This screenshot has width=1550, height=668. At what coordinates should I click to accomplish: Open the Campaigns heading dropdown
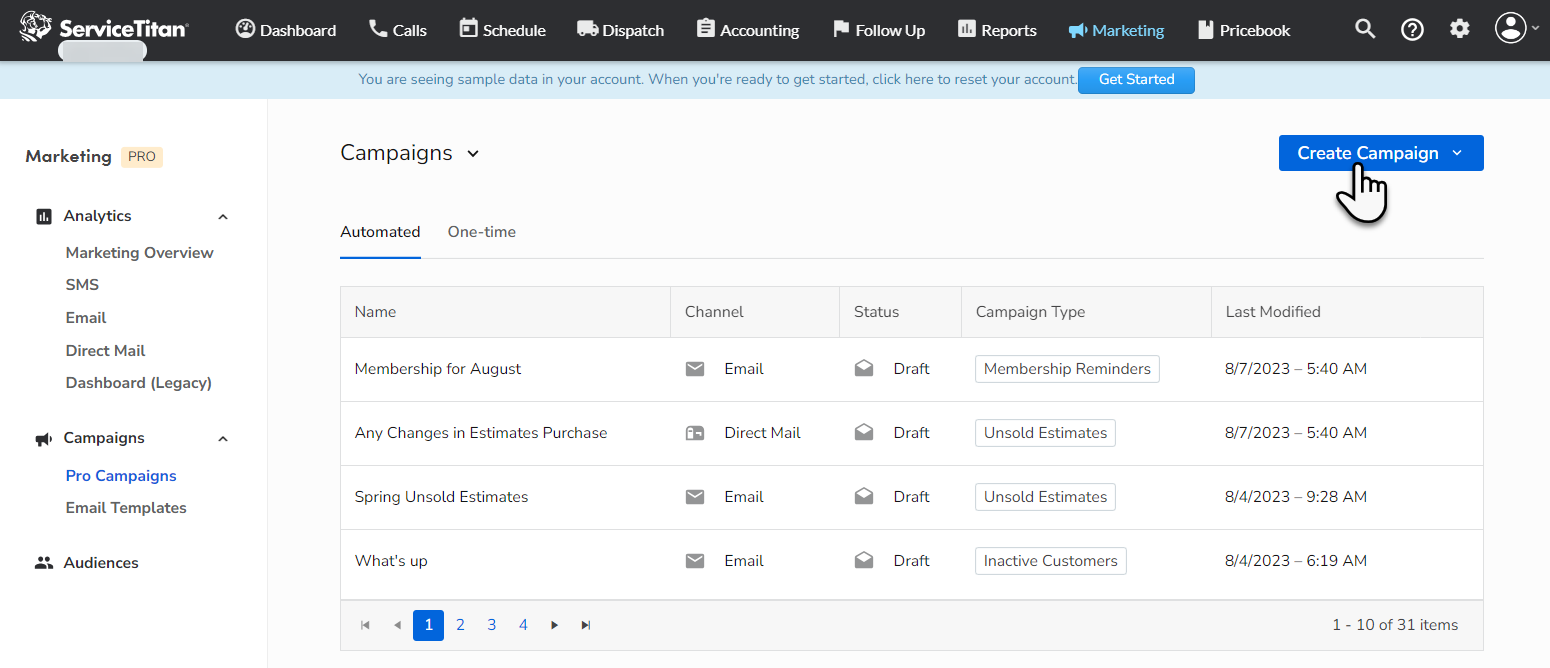coord(410,153)
